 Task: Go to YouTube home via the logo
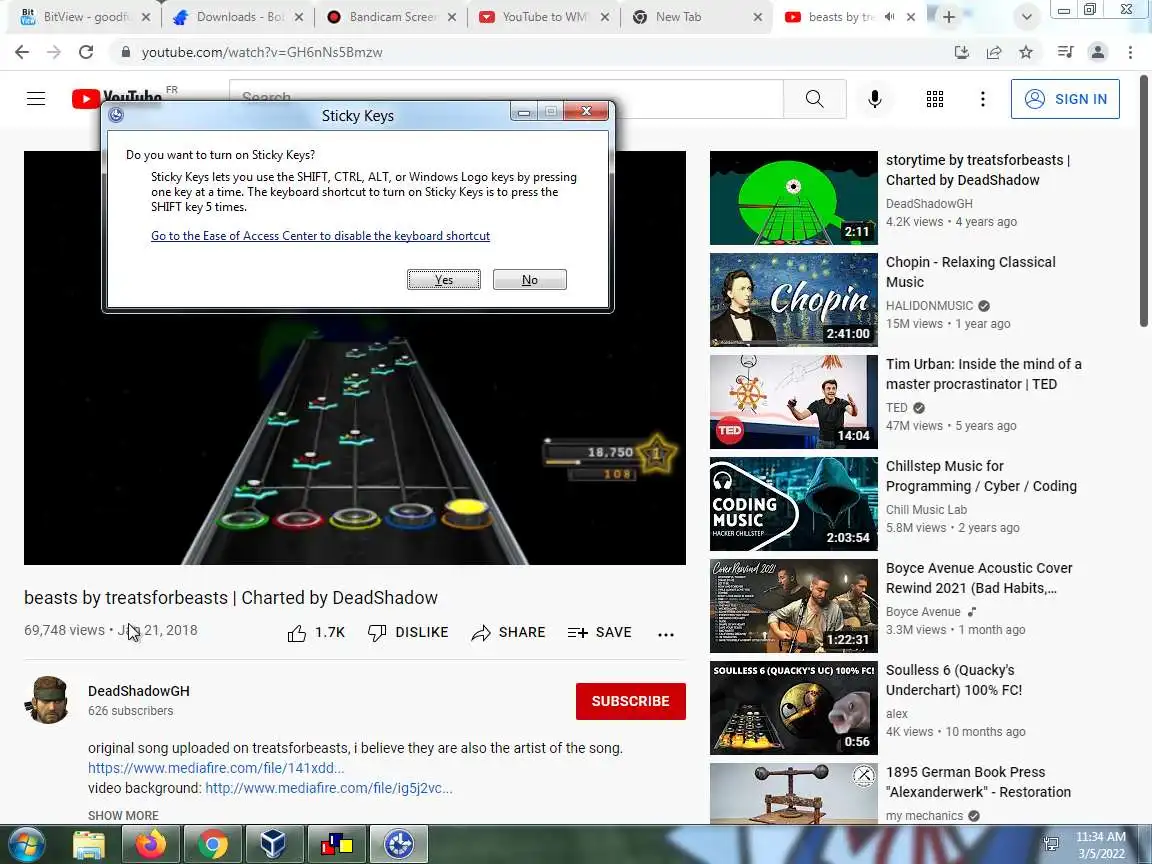click(x=118, y=98)
